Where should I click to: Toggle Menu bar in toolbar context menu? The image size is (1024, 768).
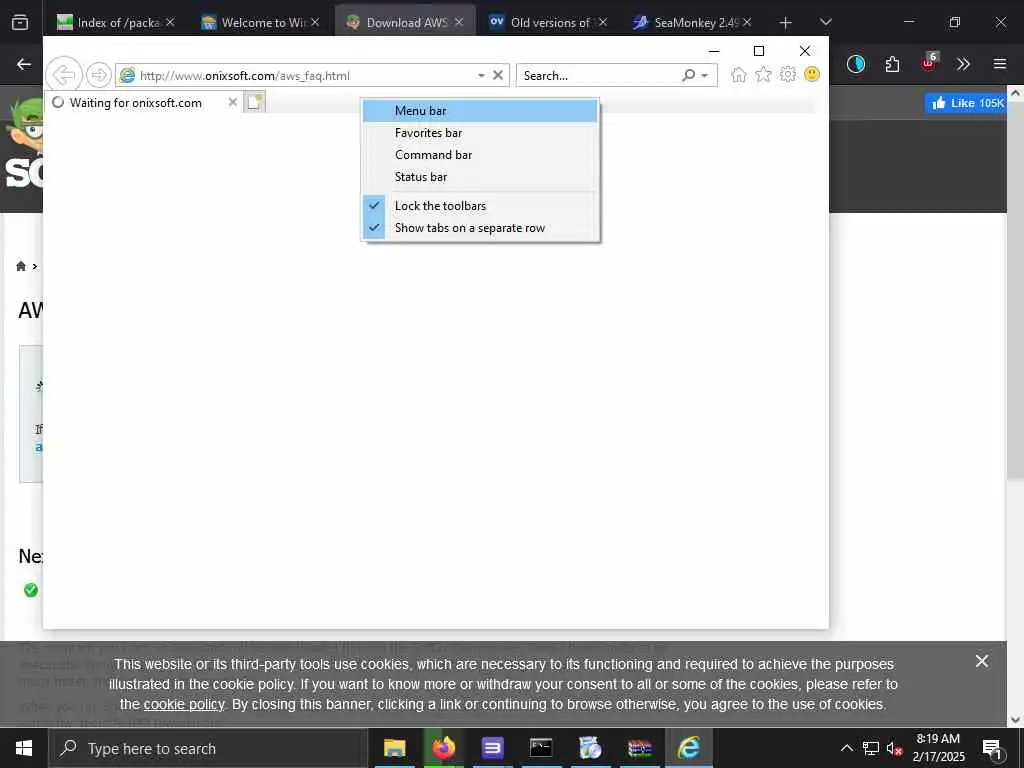tap(480, 111)
